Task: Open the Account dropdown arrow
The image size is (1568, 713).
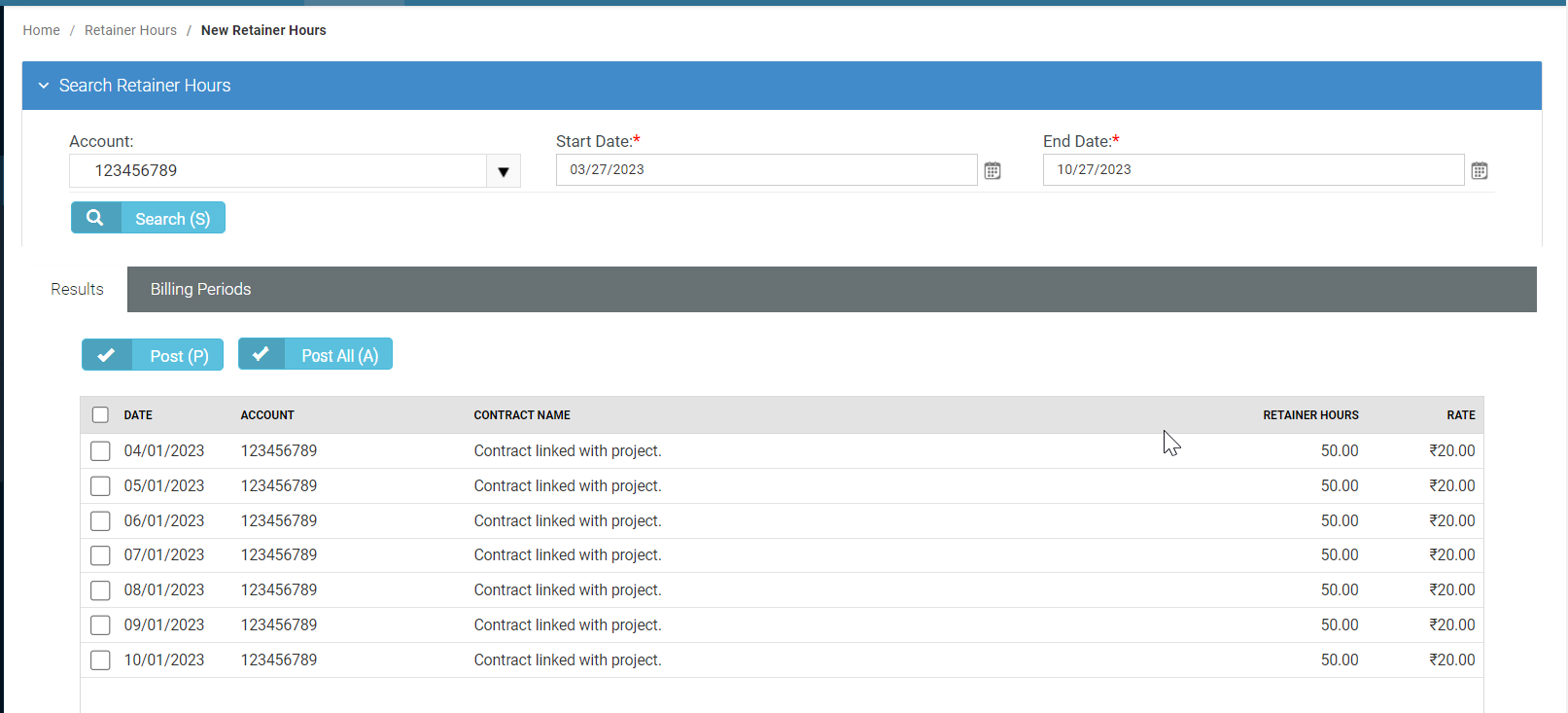Action: (503, 171)
